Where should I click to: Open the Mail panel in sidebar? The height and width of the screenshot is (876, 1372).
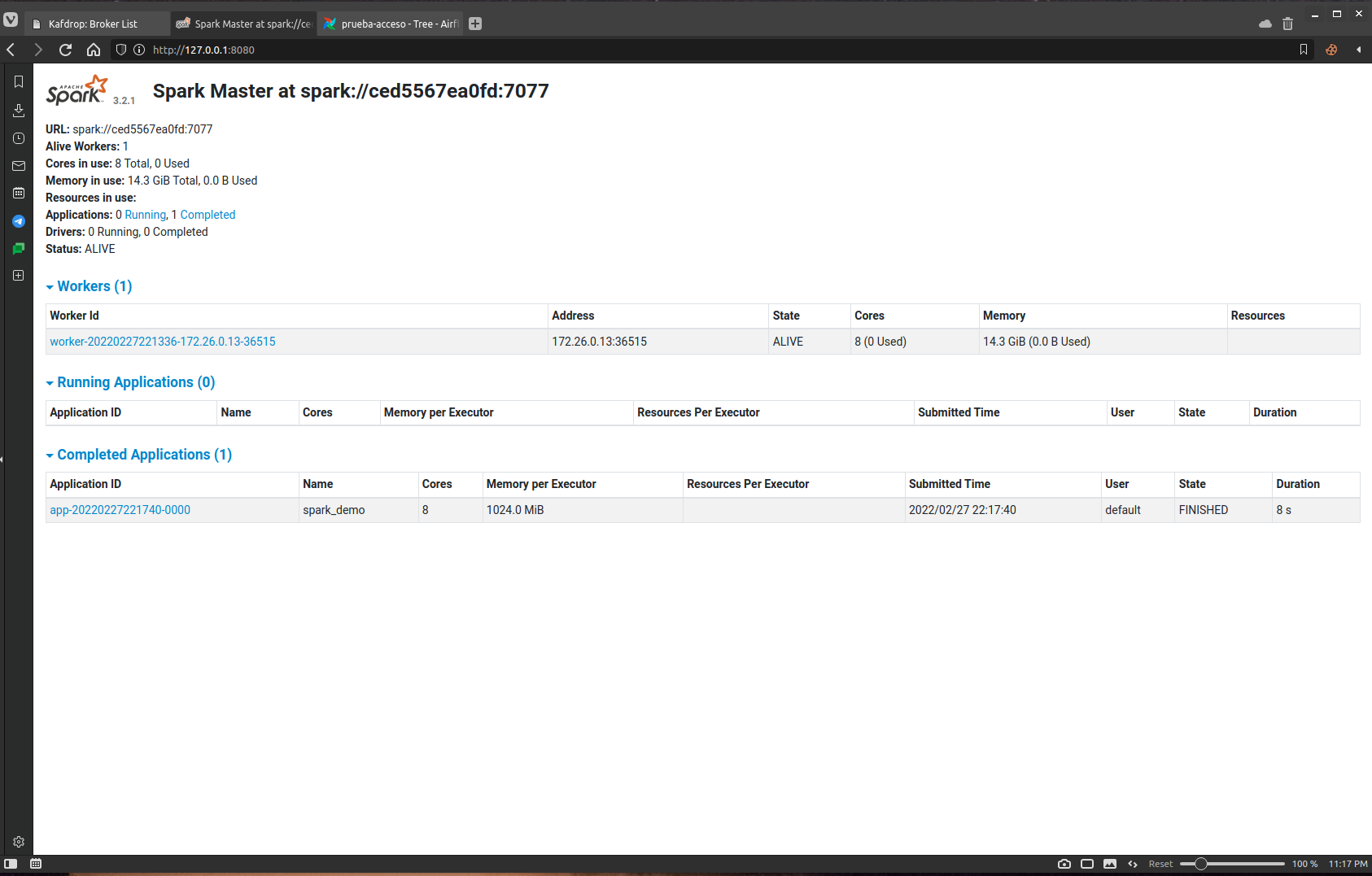coord(19,166)
